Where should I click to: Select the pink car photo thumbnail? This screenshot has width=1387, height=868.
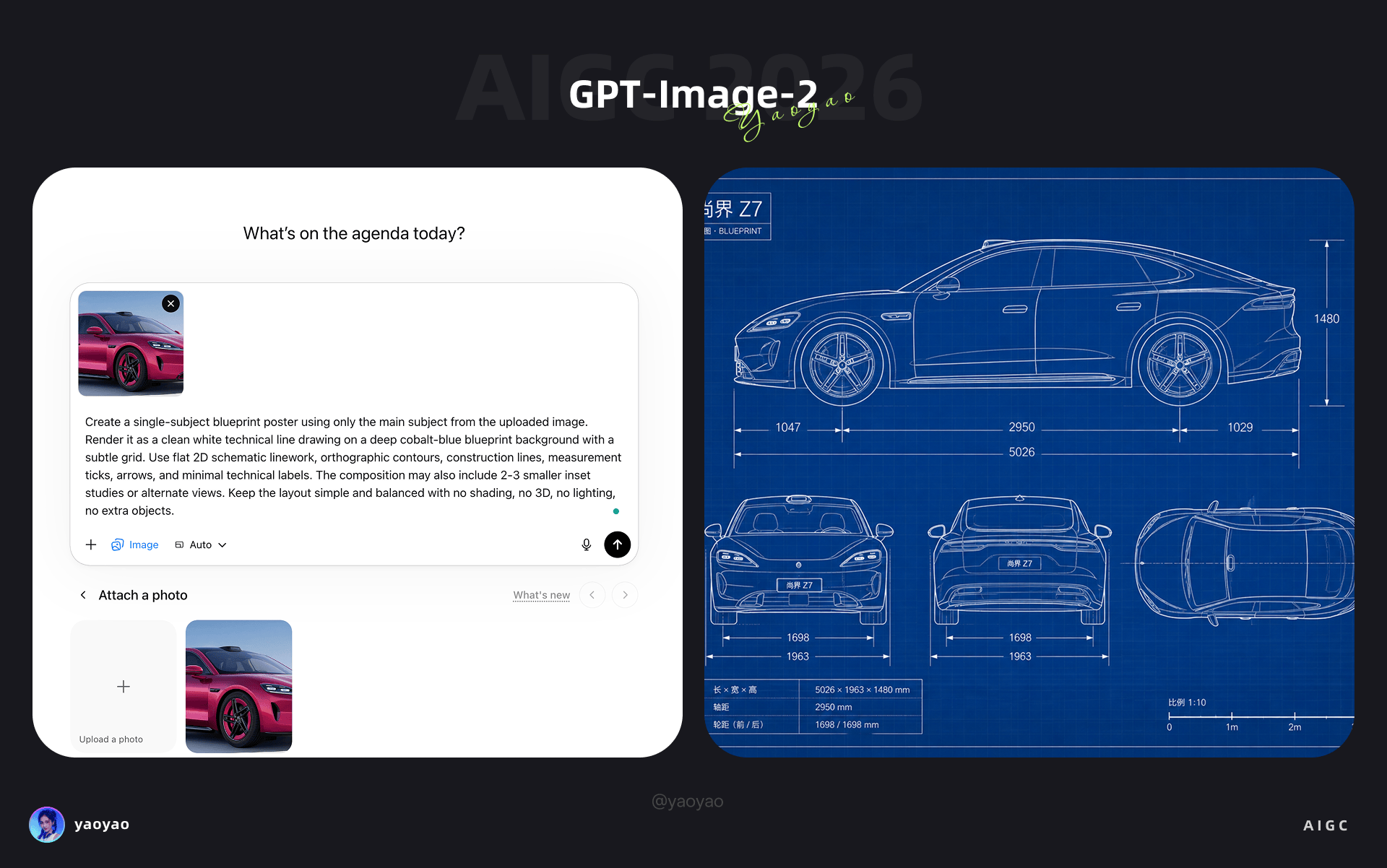coord(239,686)
